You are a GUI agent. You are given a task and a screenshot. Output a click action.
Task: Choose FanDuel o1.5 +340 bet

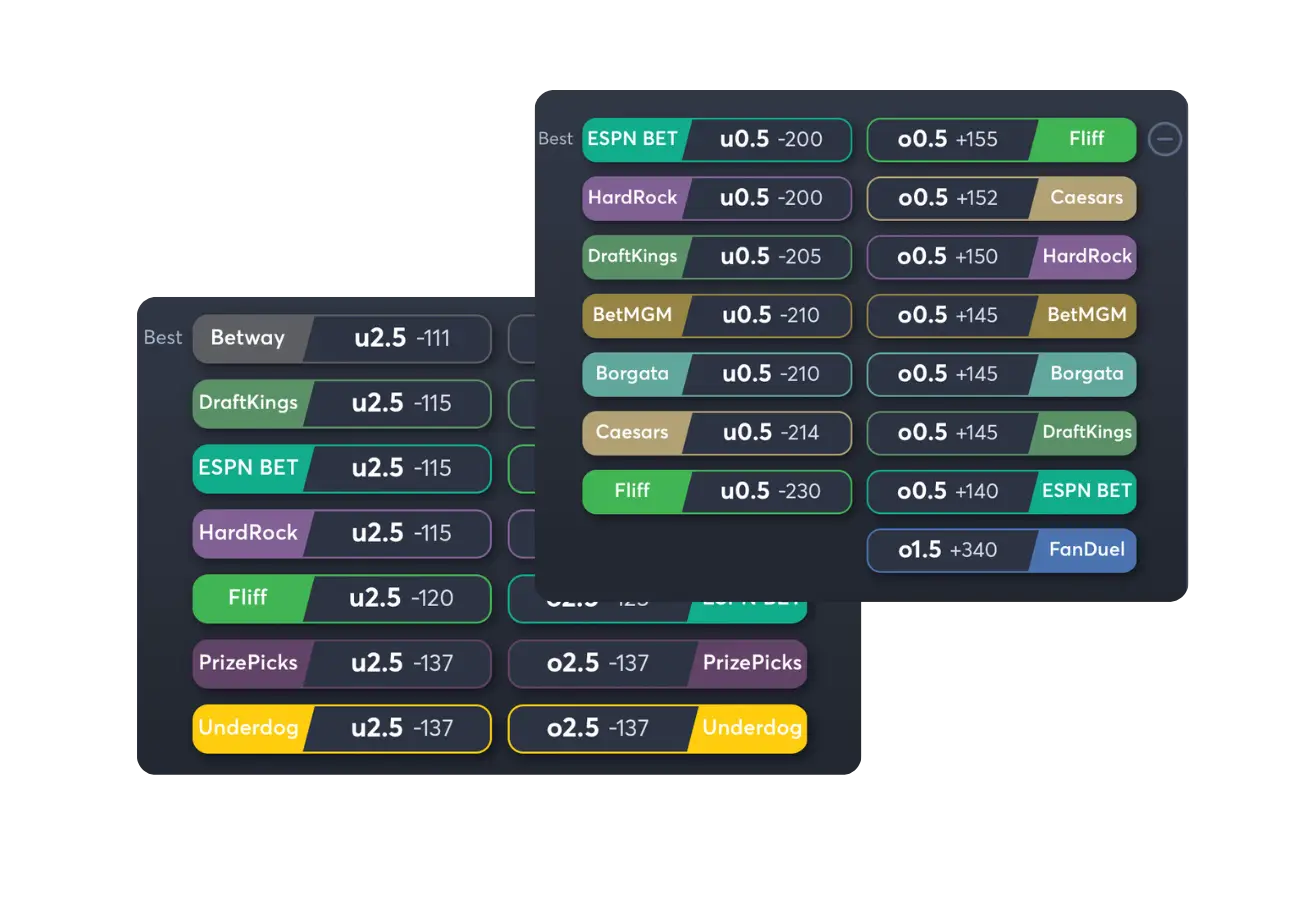[1001, 550]
